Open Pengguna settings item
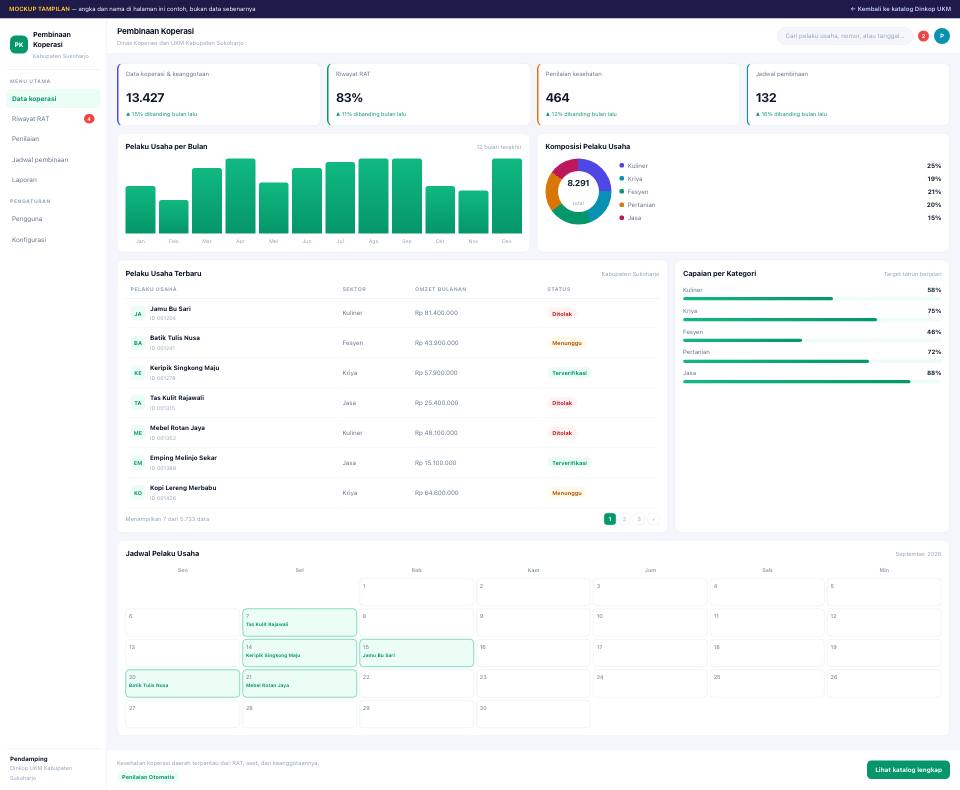This screenshot has height=790, width=960. [x=53, y=219]
